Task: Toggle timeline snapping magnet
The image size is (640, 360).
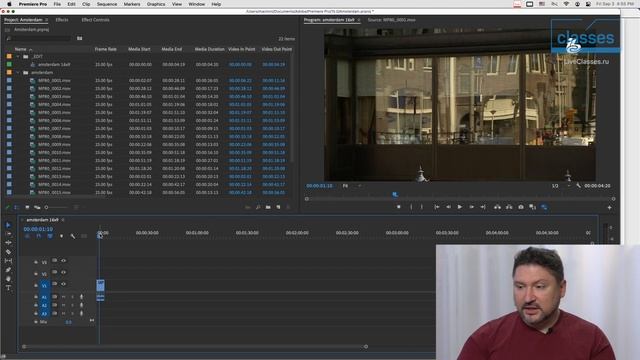Action: tap(38, 236)
